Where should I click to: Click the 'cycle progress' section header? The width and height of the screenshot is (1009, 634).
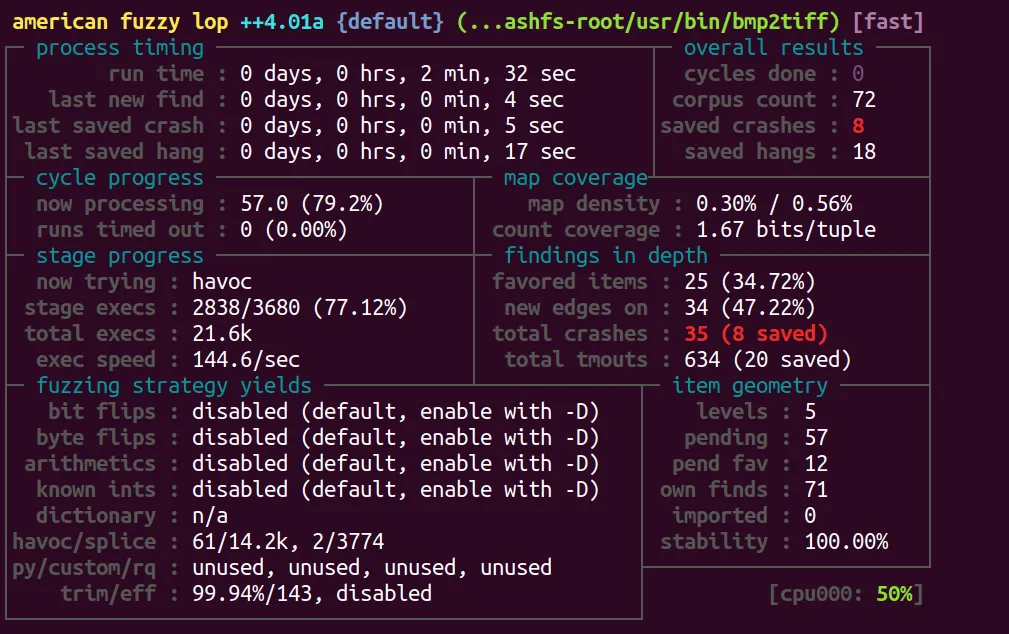click(x=119, y=178)
